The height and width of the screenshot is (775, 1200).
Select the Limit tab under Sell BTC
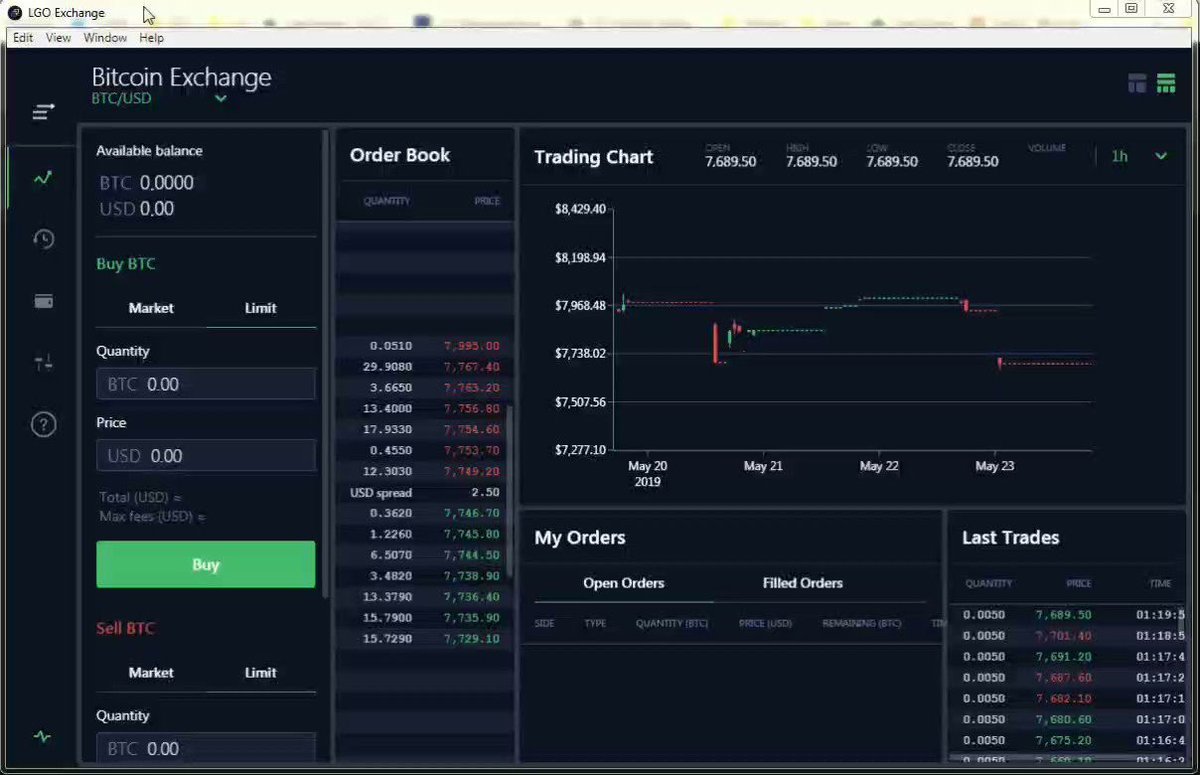261,672
